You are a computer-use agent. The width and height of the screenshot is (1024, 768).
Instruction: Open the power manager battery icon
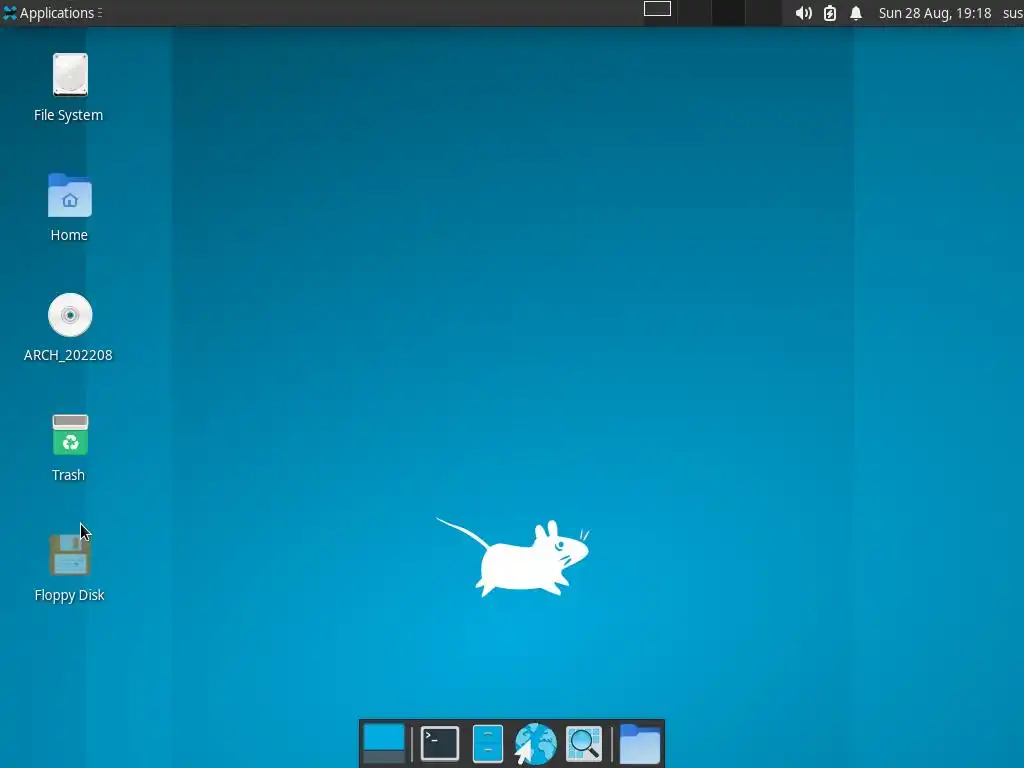829,13
